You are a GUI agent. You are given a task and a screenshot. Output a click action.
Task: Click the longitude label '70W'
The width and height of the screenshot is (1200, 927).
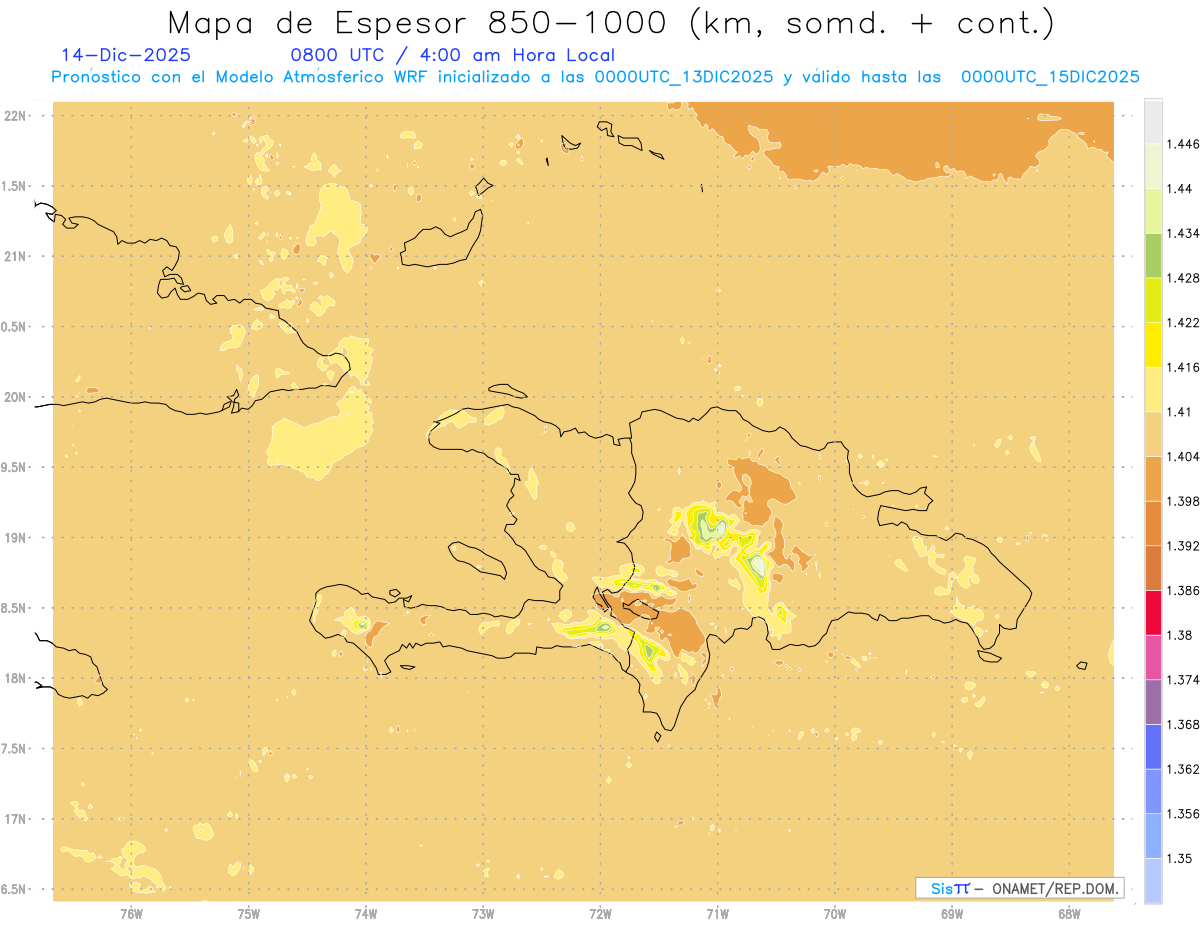tap(835, 914)
